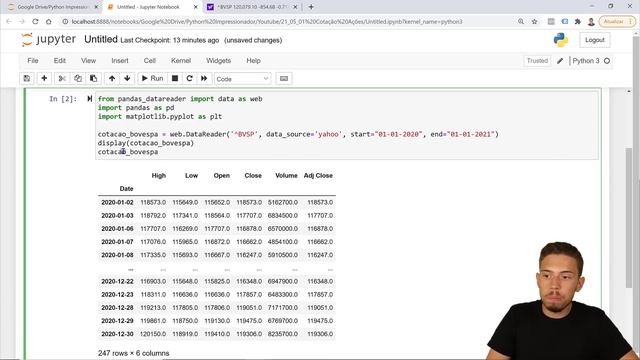
Task: Open the Edit menu
Action: click(x=60, y=61)
